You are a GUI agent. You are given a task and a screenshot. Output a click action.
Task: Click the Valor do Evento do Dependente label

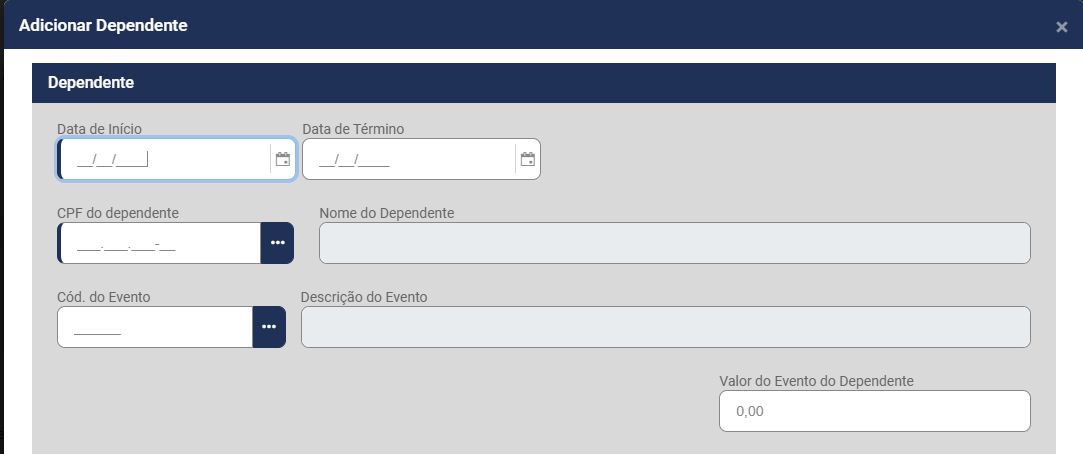pos(816,381)
